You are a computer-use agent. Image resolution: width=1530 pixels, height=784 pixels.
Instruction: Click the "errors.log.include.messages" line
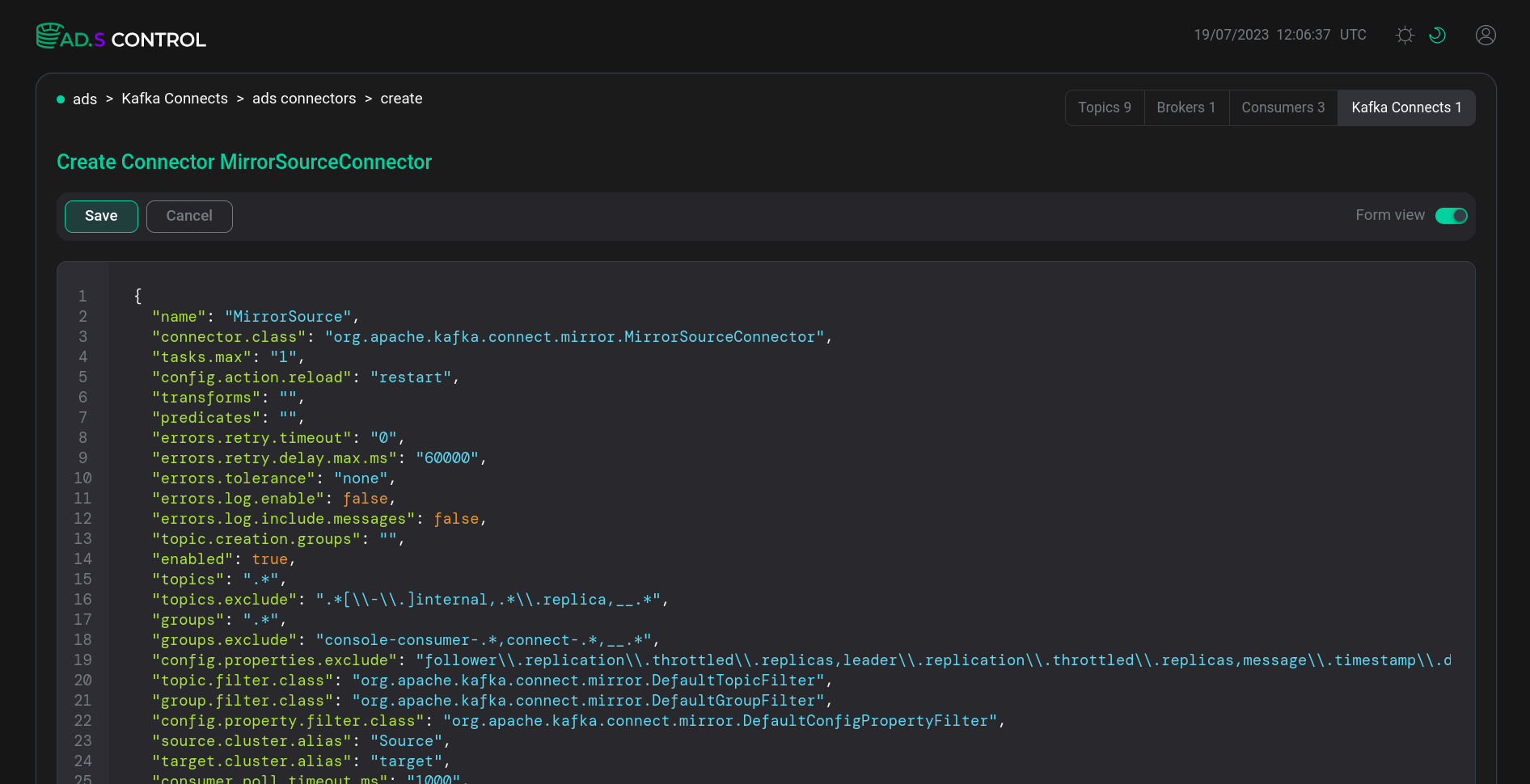point(319,519)
